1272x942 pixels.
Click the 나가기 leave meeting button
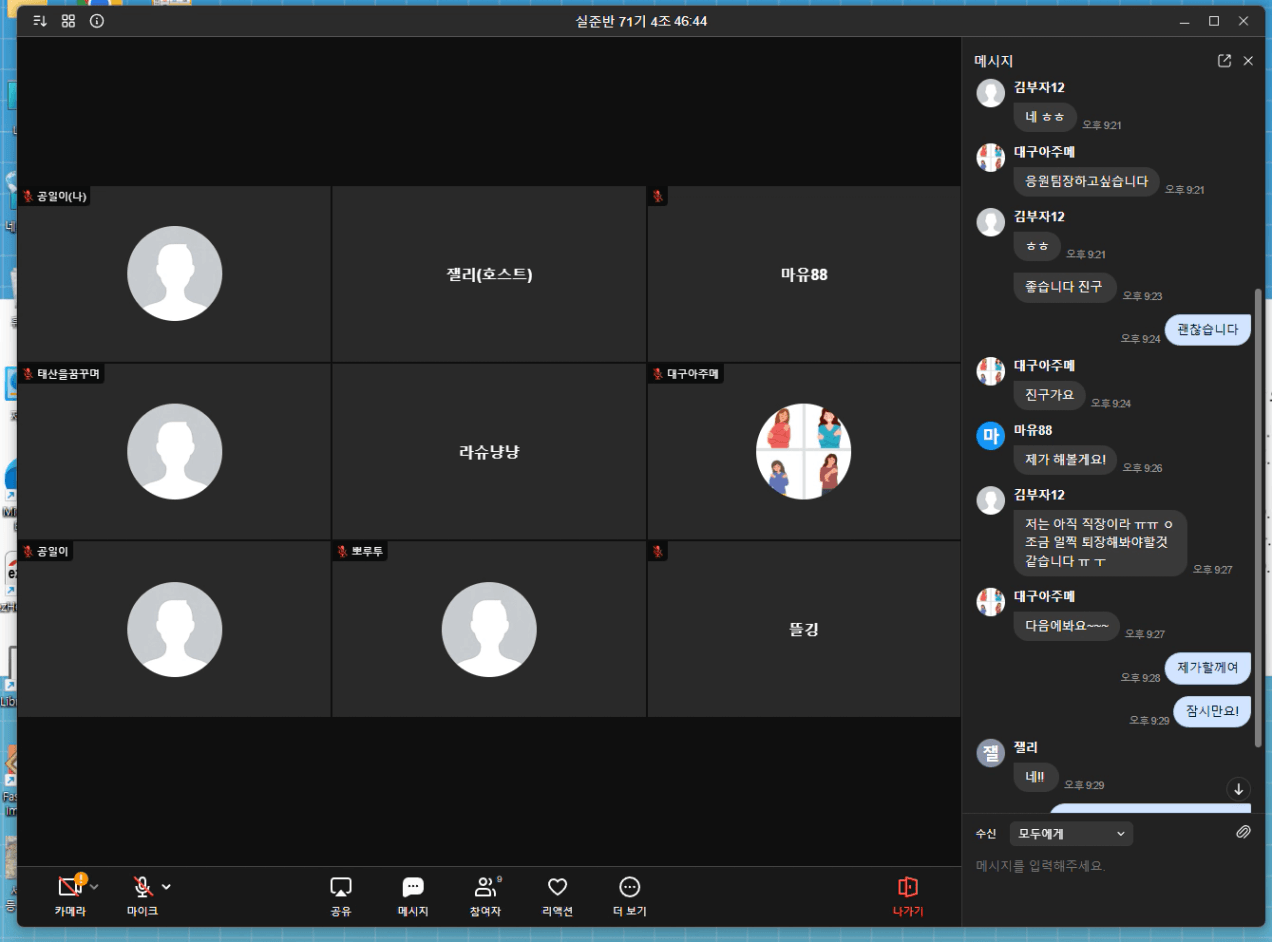coord(907,895)
